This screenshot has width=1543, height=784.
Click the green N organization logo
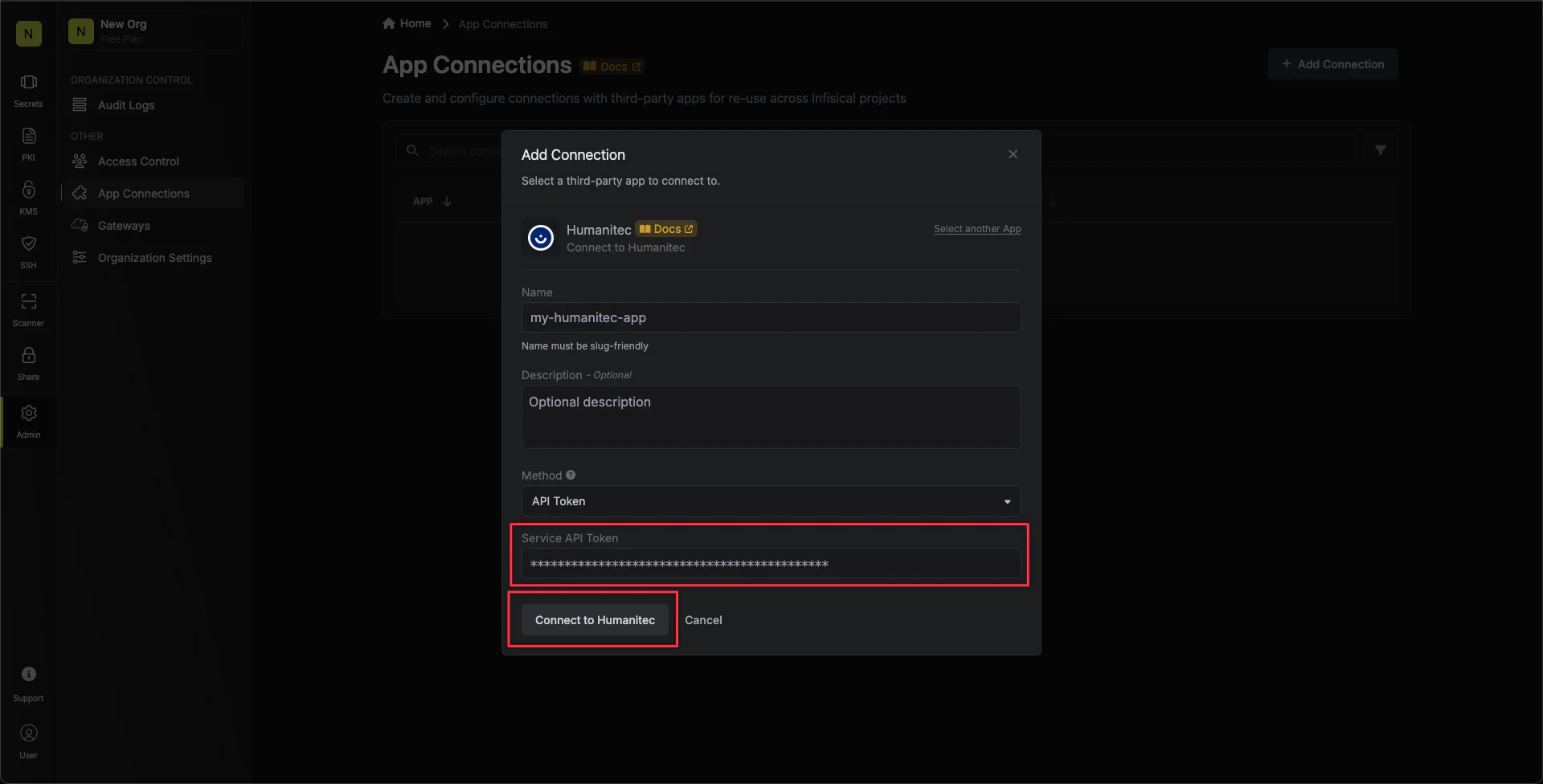click(x=29, y=34)
